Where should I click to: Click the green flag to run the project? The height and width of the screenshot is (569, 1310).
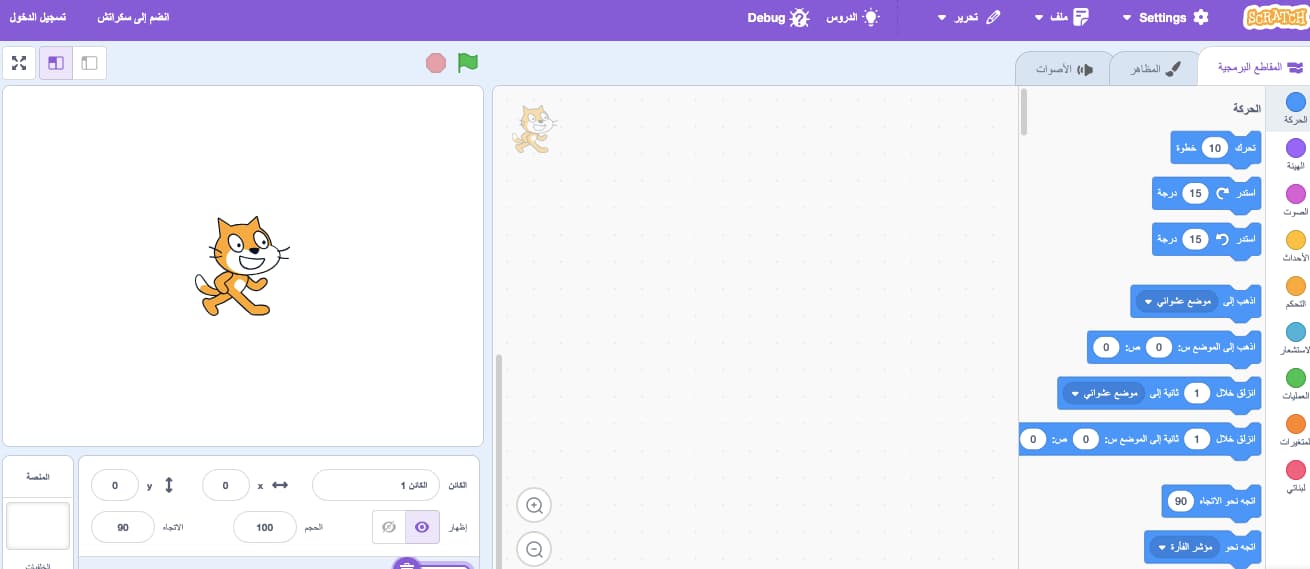click(468, 63)
